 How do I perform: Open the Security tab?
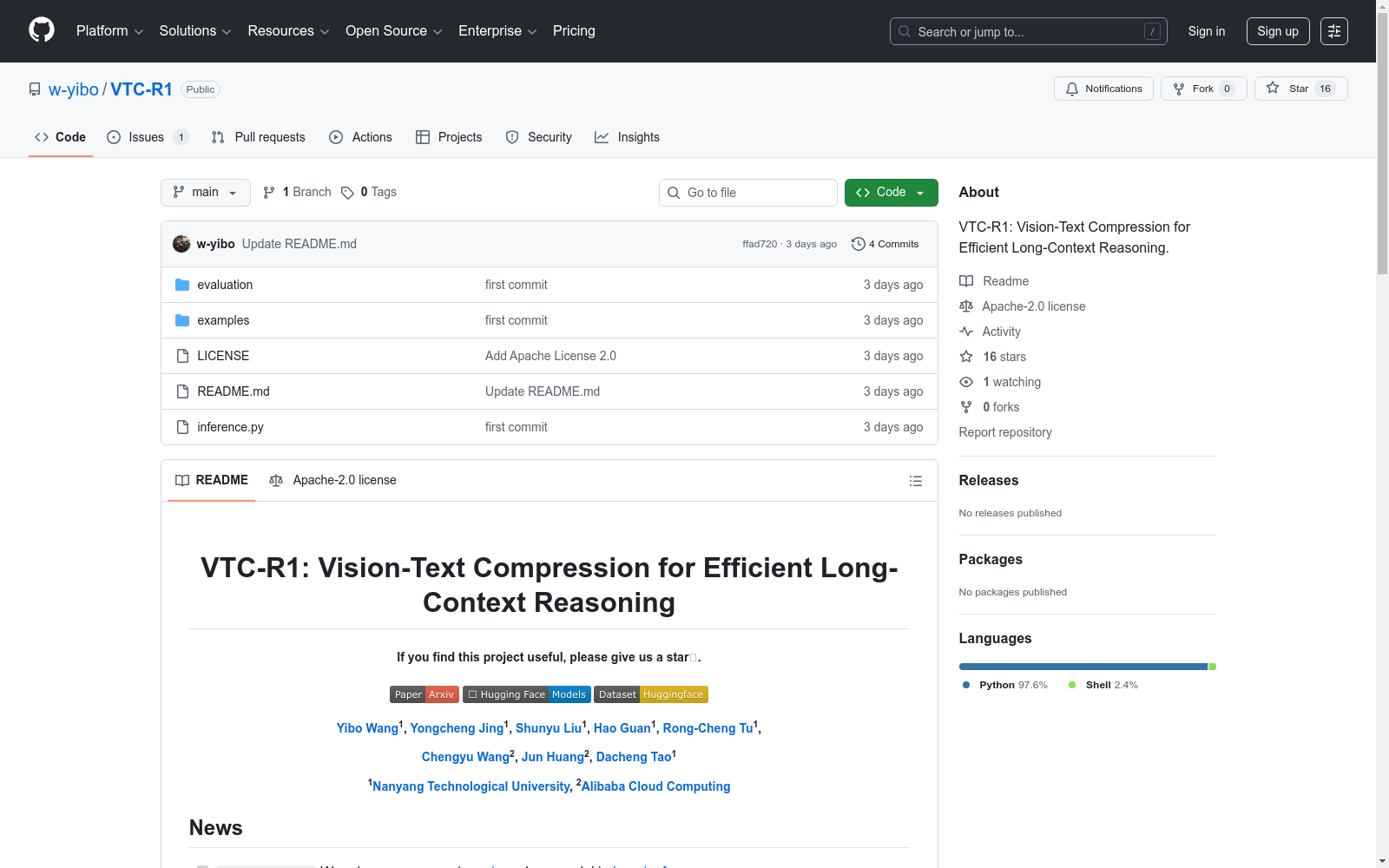point(538,137)
